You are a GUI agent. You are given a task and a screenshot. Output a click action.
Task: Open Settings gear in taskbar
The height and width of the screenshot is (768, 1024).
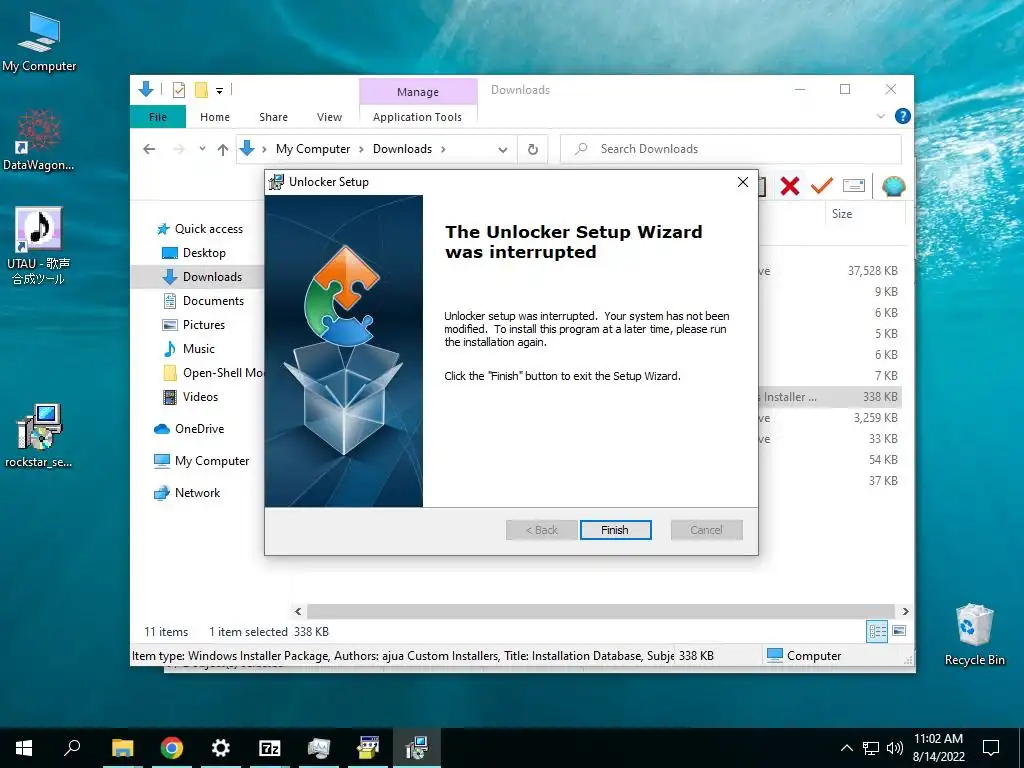(221, 748)
